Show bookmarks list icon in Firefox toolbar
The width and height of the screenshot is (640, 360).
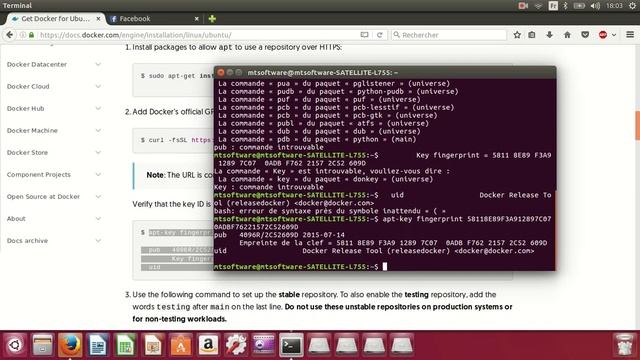pos(532,35)
